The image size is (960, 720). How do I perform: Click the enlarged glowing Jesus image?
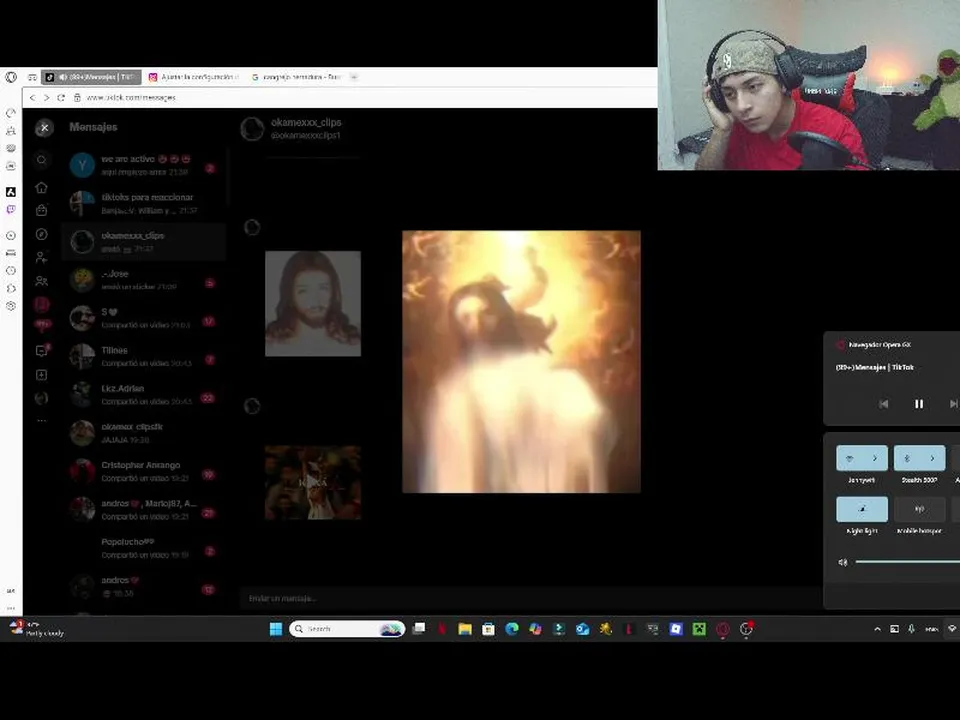[x=521, y=361]
